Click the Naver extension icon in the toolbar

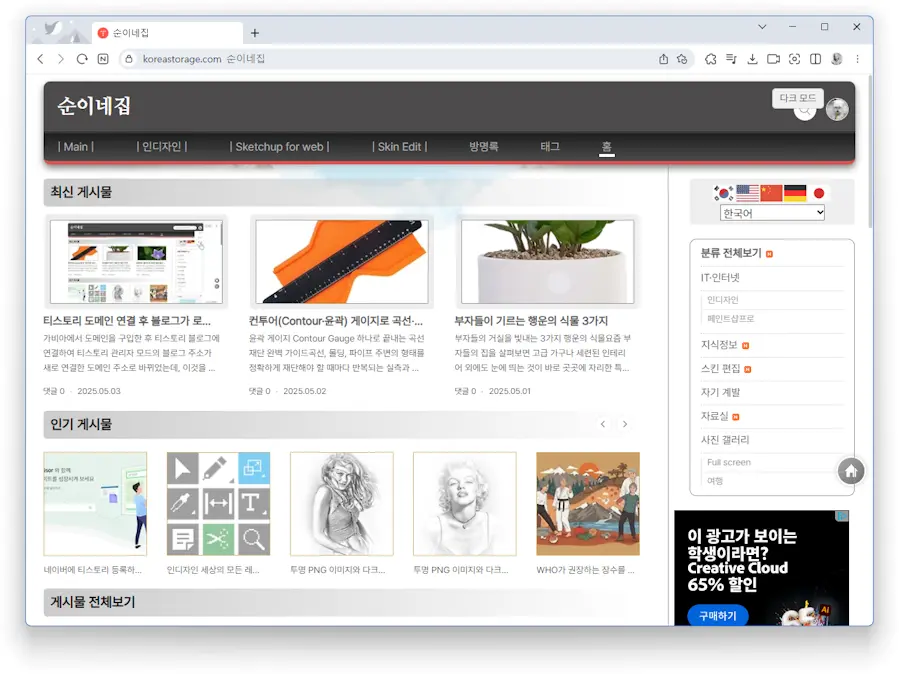[104, 59]
